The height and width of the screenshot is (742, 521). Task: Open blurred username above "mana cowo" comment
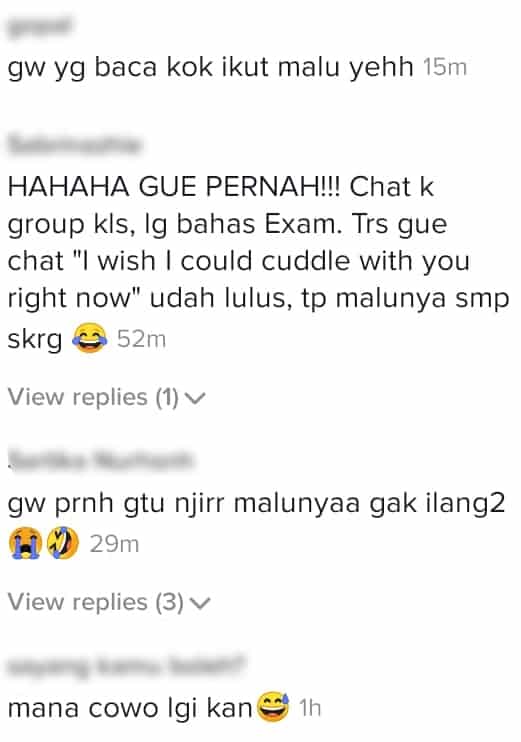point(127,666)
